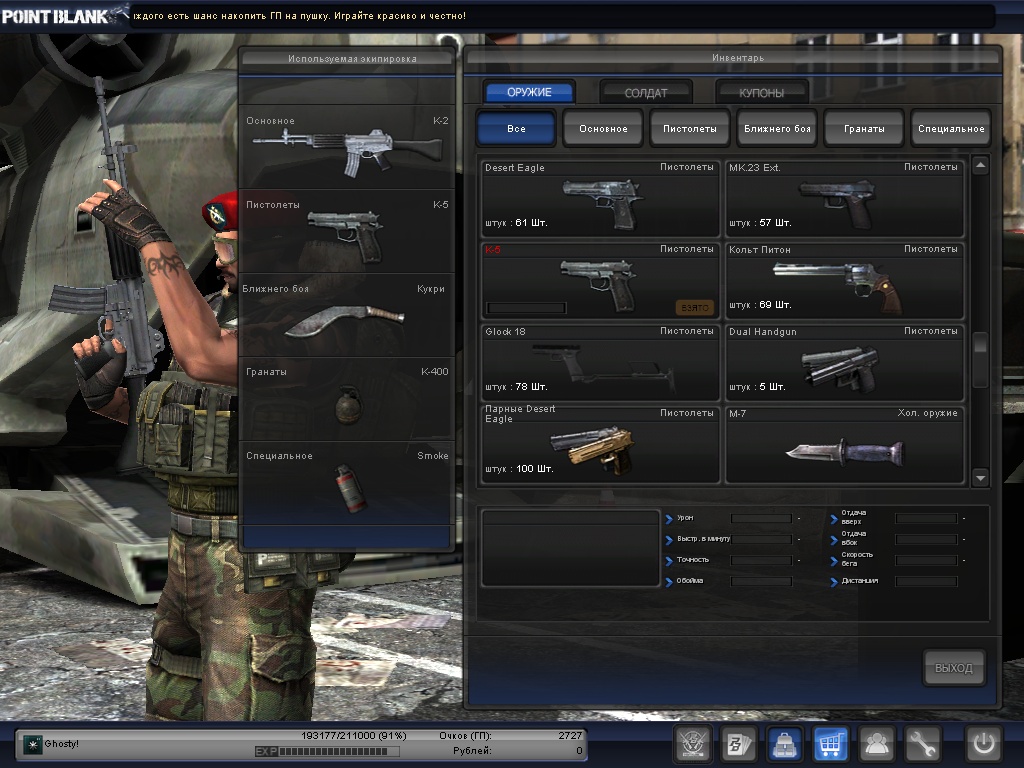This screenshot has width=1024, height=768.
Task: Click the Очков (ГП) value 2727
Action: pos(569,735)
